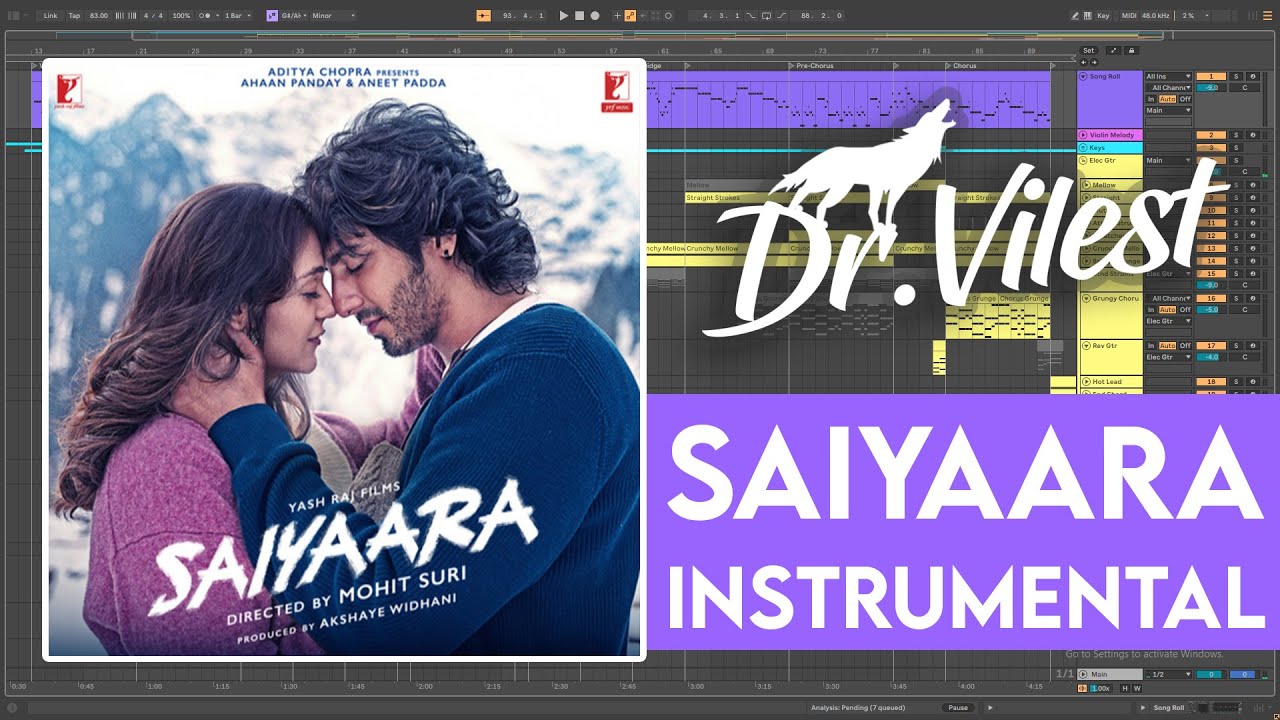This screenshot has height=720, width=1280.
Task: Collapse the Song Roll track
Action: (x=1083, y=76)
